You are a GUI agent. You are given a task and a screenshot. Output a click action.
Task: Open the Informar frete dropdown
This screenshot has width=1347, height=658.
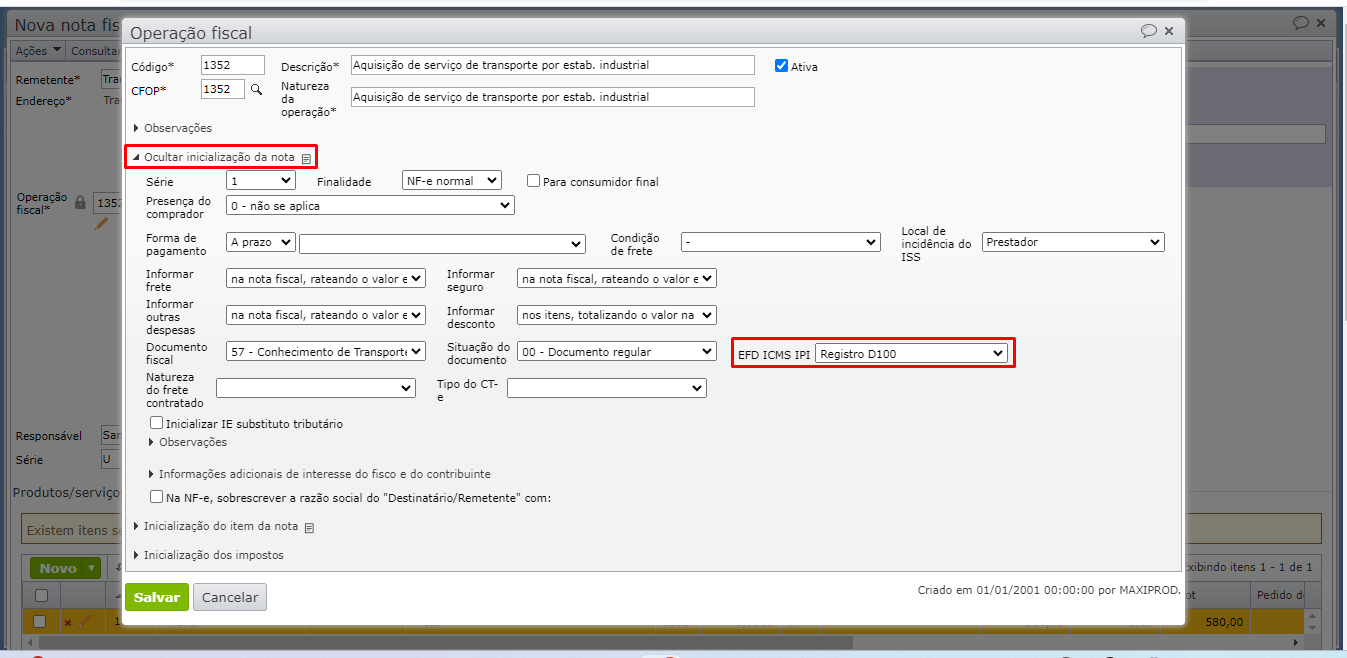(326, 279)
